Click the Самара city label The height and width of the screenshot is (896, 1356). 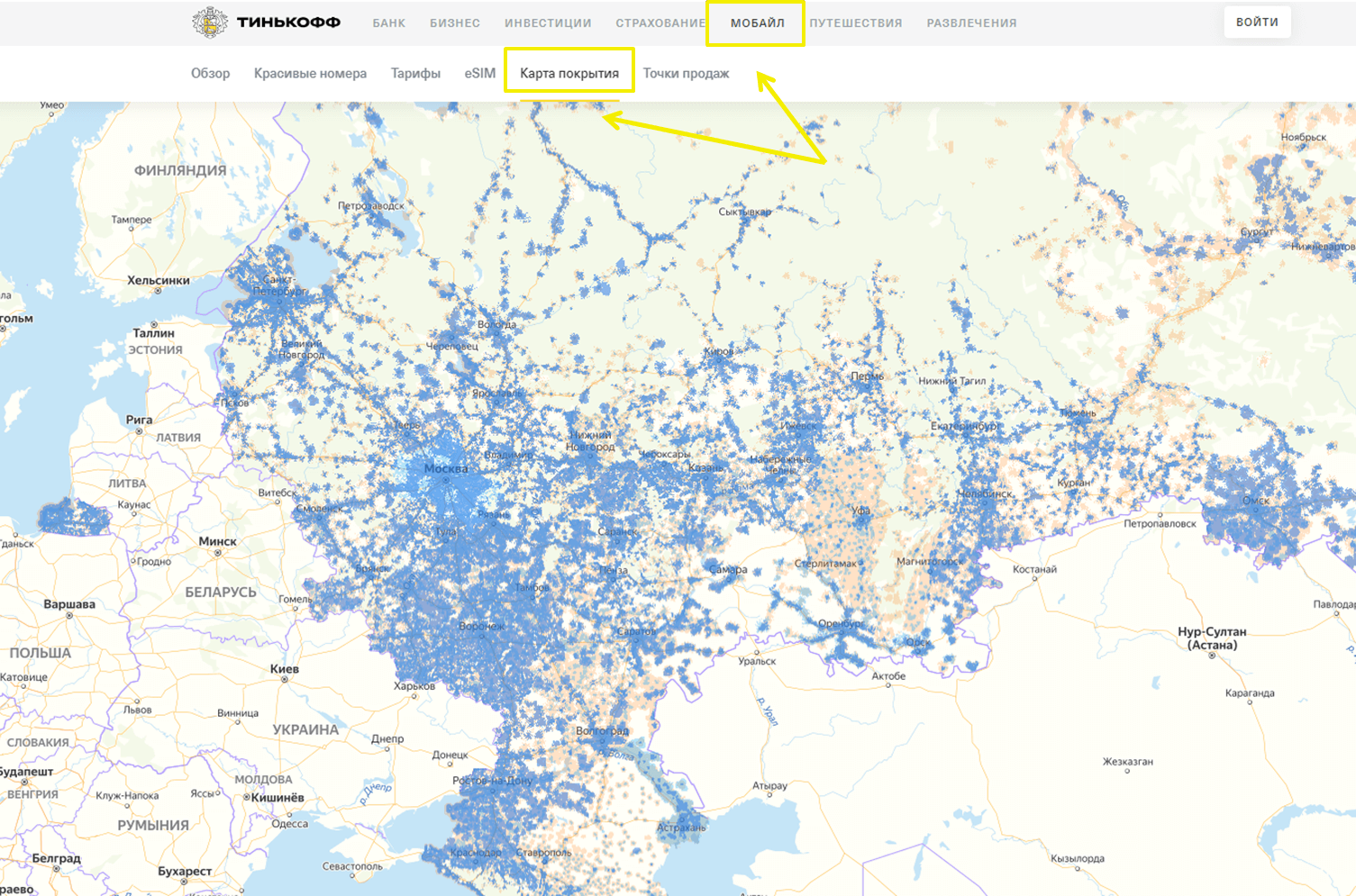click(x=728, y=570)
